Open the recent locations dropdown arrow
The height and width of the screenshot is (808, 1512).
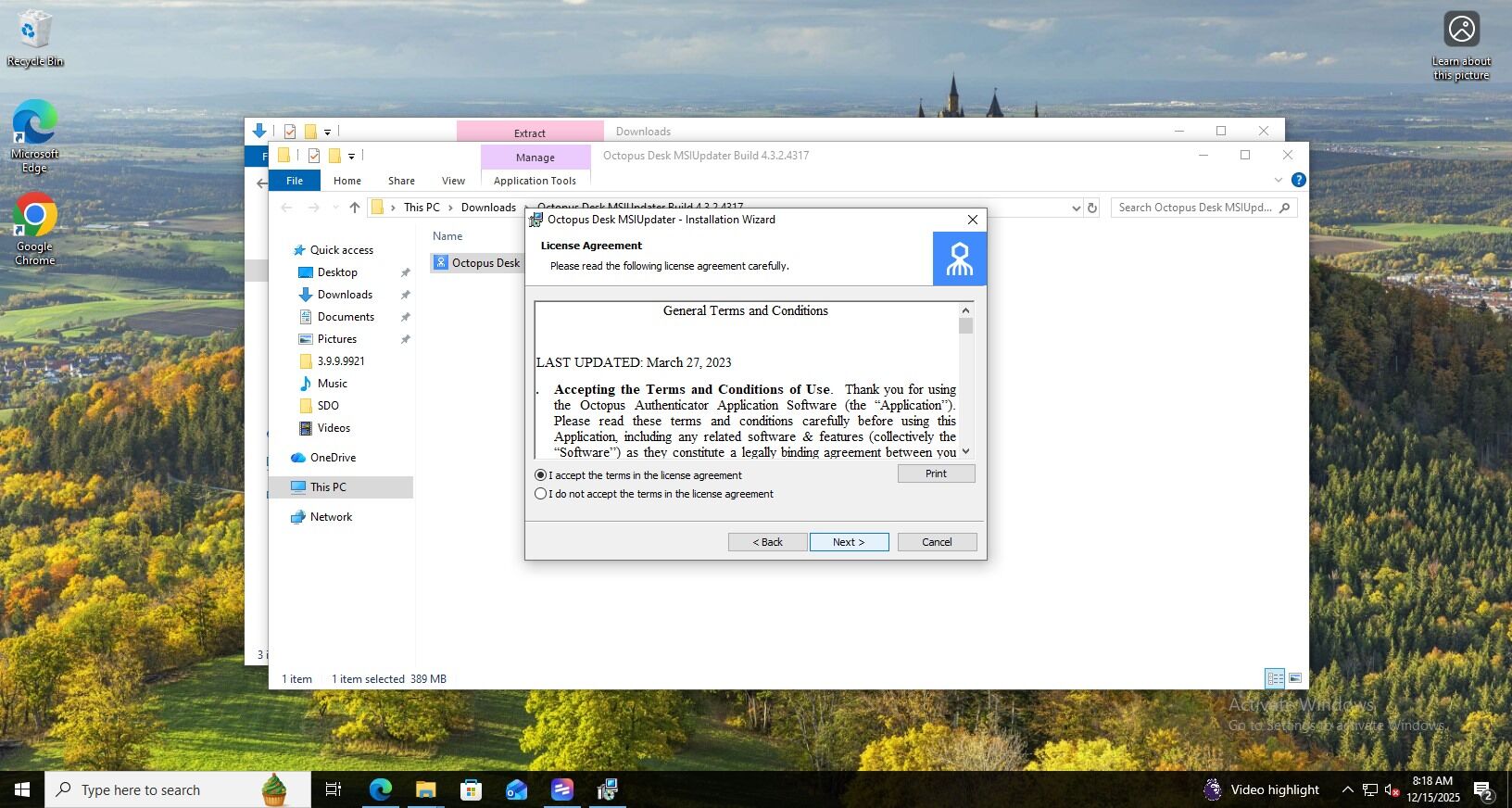334,208
